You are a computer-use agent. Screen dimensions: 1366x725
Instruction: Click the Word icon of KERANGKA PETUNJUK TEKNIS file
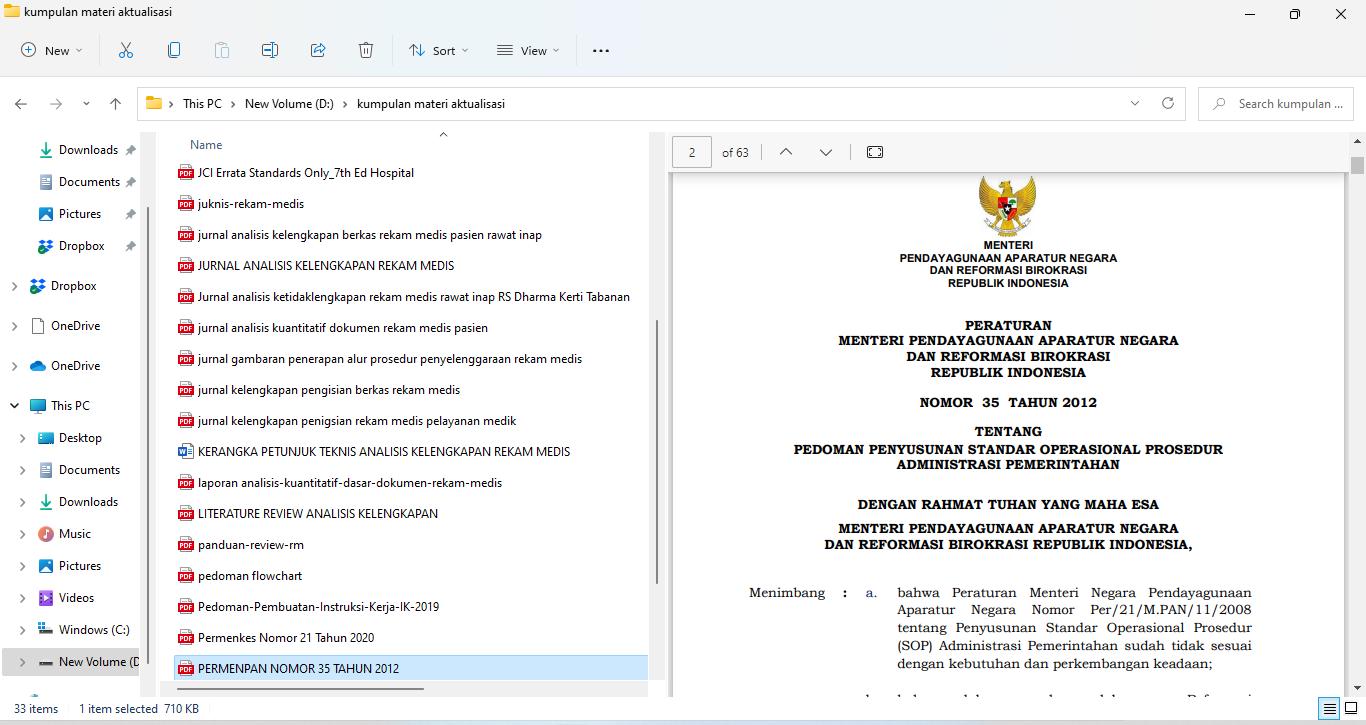click(x=185, y=452)
